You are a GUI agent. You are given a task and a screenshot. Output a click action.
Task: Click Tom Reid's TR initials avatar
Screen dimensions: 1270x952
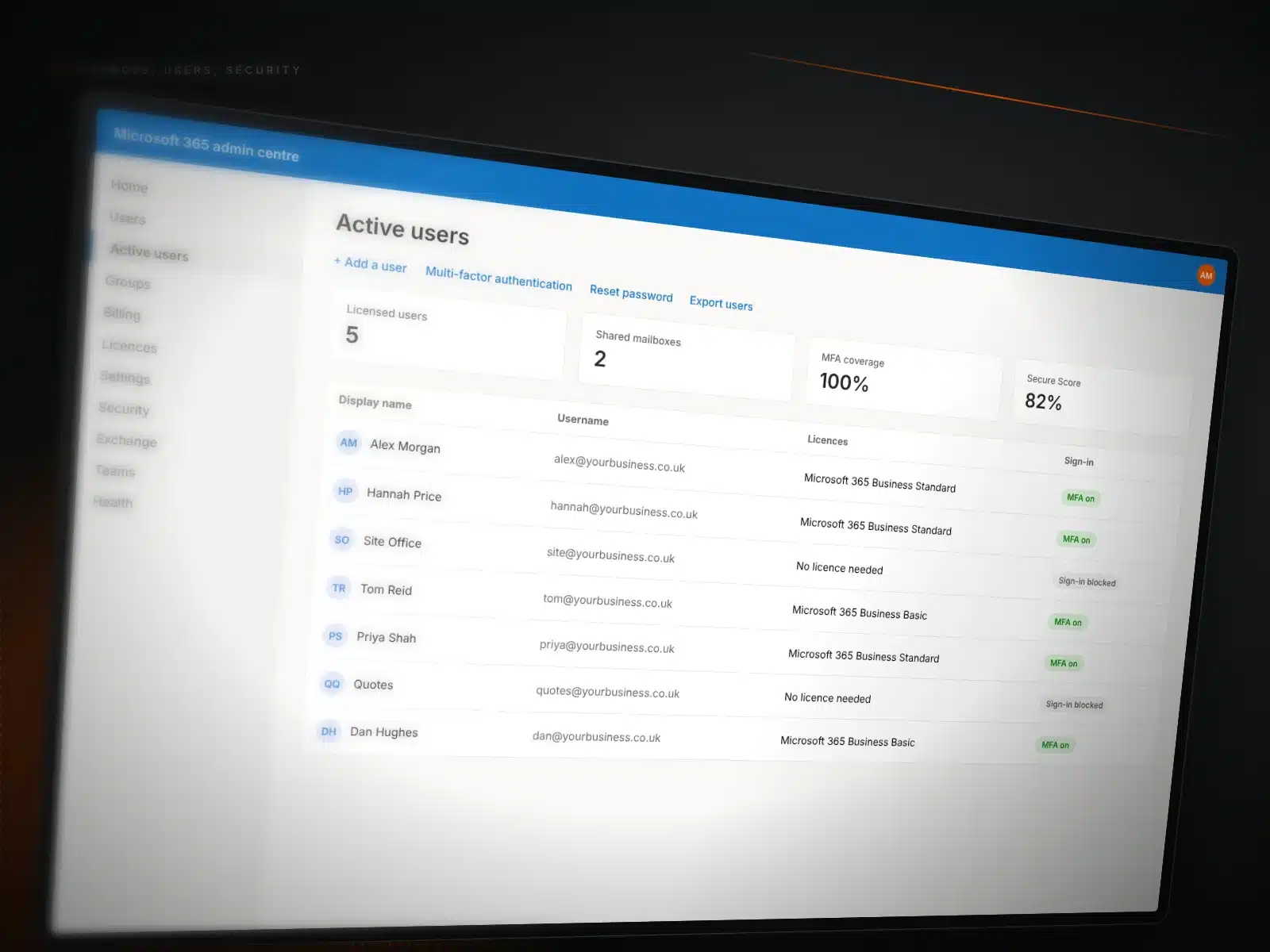coord(339,588)
